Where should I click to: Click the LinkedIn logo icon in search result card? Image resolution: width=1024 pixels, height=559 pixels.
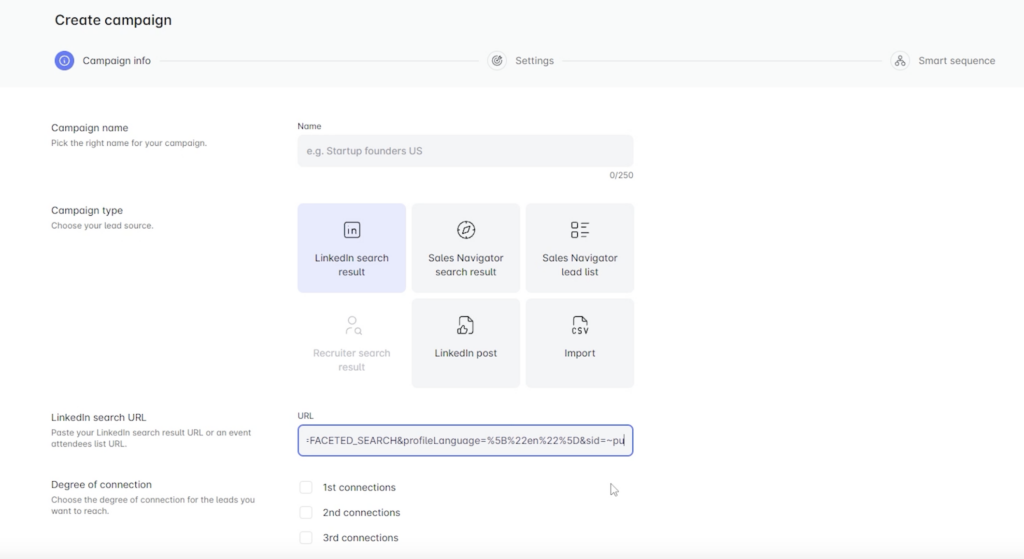tap(352, 230)
